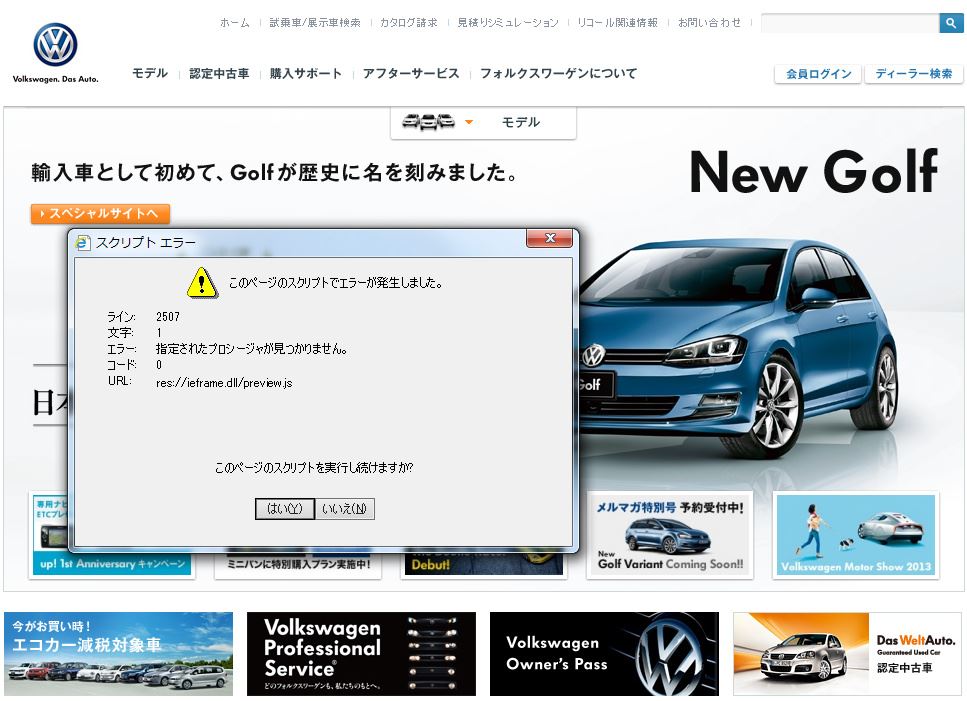
Task: Open the Das WeltAuto 認定中古車 banner
Action: 847,654
